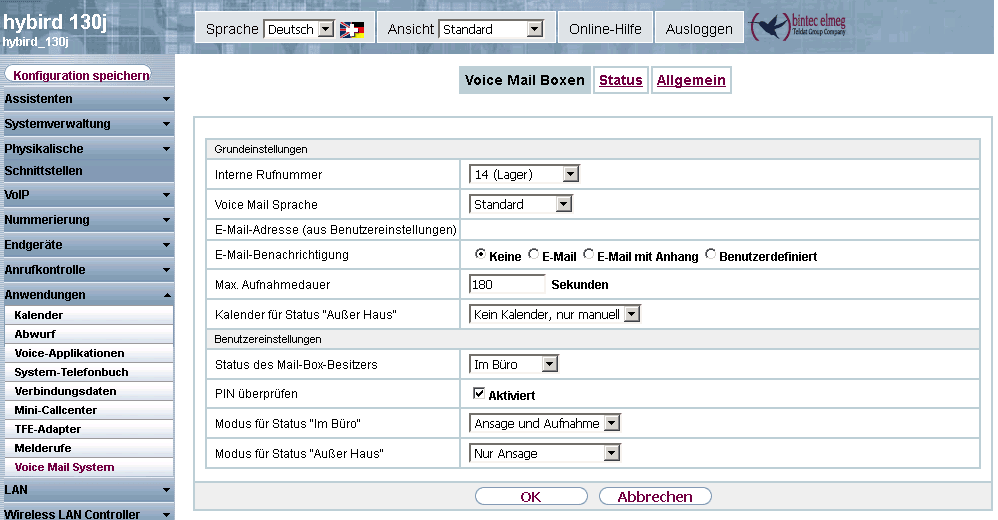
Task: Open Verbindungsdaten in the sidebar
Action: point(88,391)
